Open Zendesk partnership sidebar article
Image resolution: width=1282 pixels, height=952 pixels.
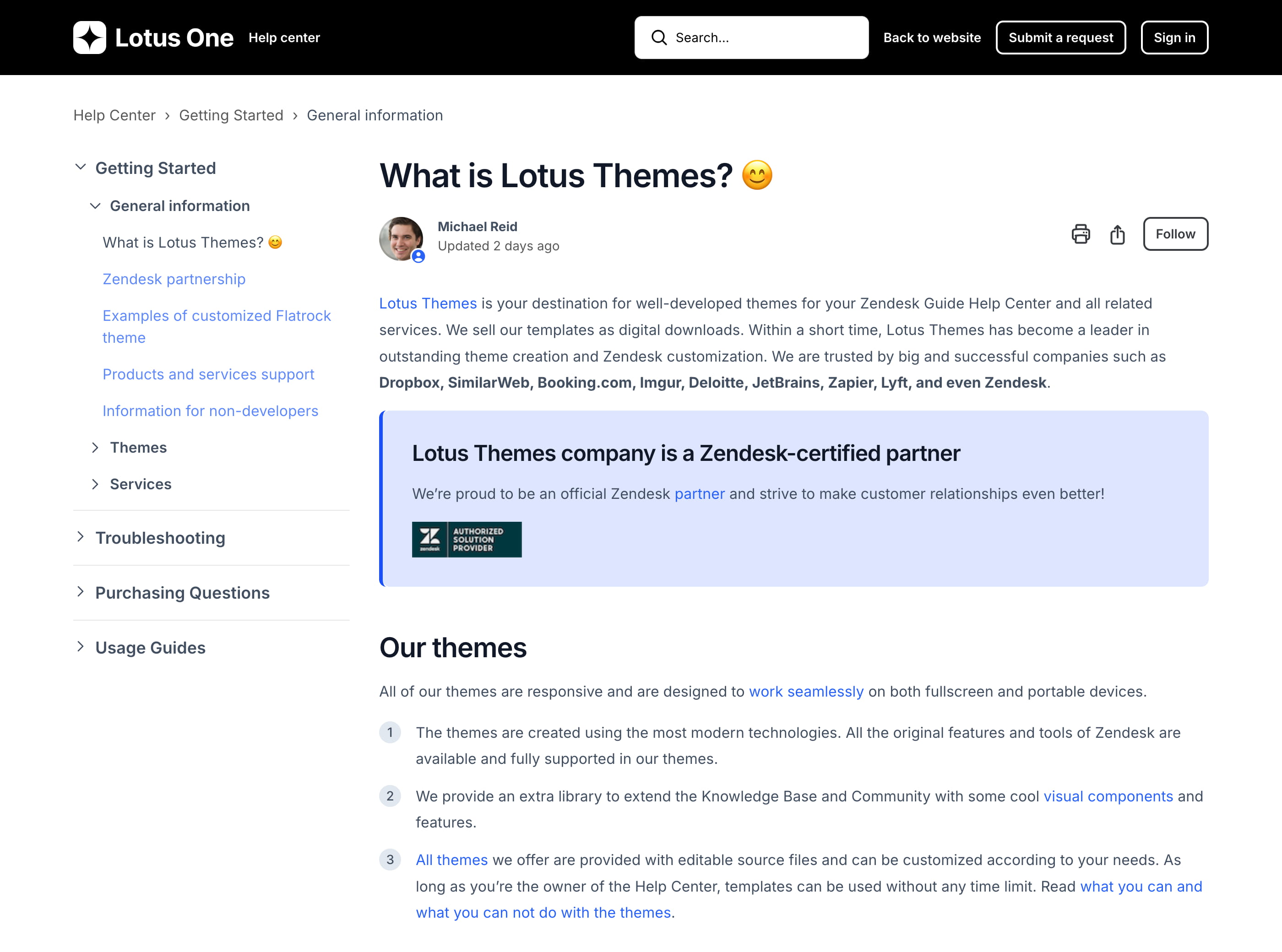pyautogui.click(x=174, y=279)
